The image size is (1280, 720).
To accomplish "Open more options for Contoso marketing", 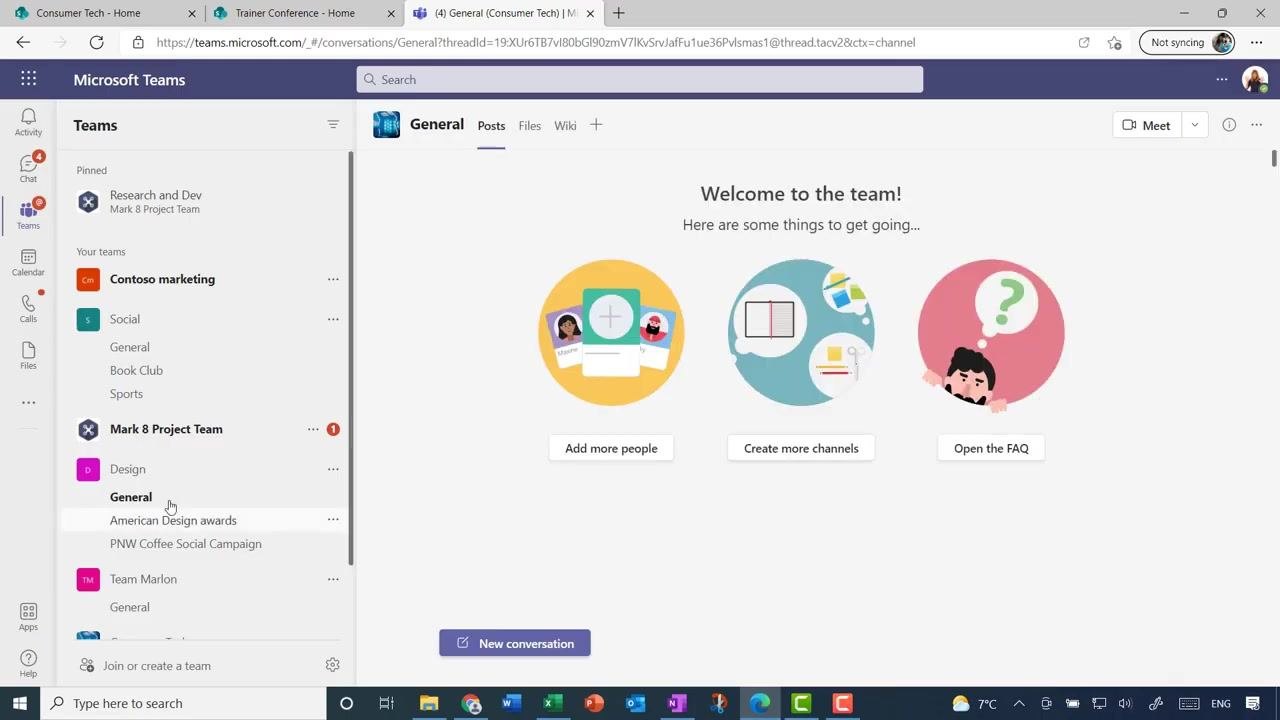I will coord(333,279).
